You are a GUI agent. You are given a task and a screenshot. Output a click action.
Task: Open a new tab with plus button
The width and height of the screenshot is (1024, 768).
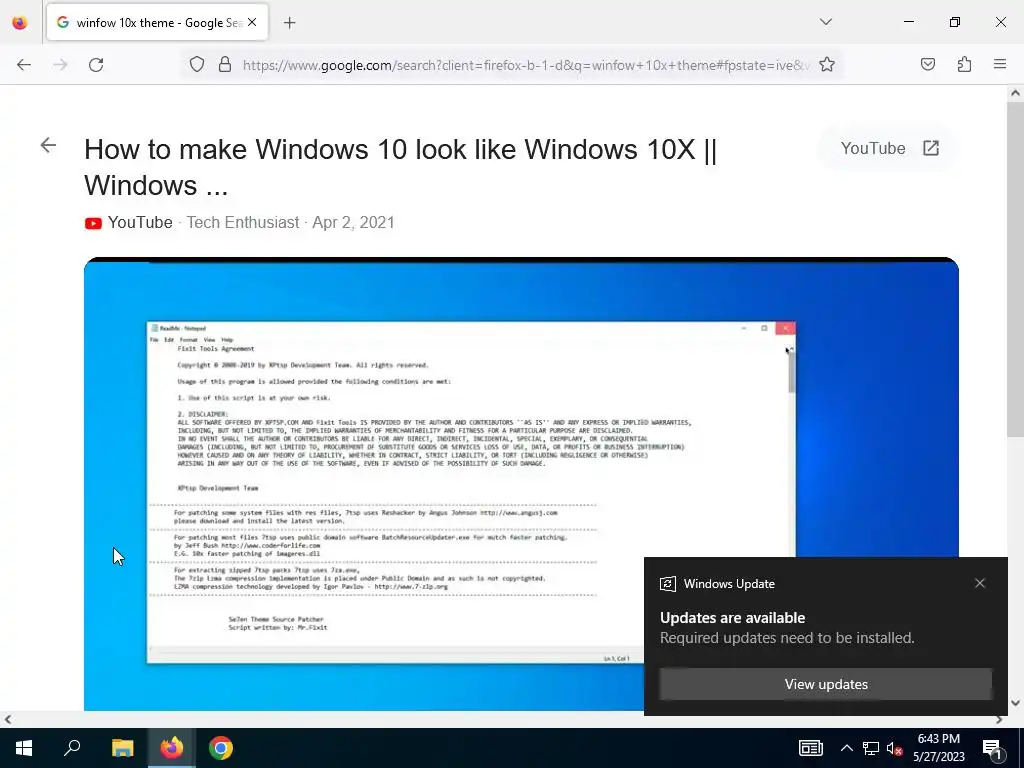point(289,23)
